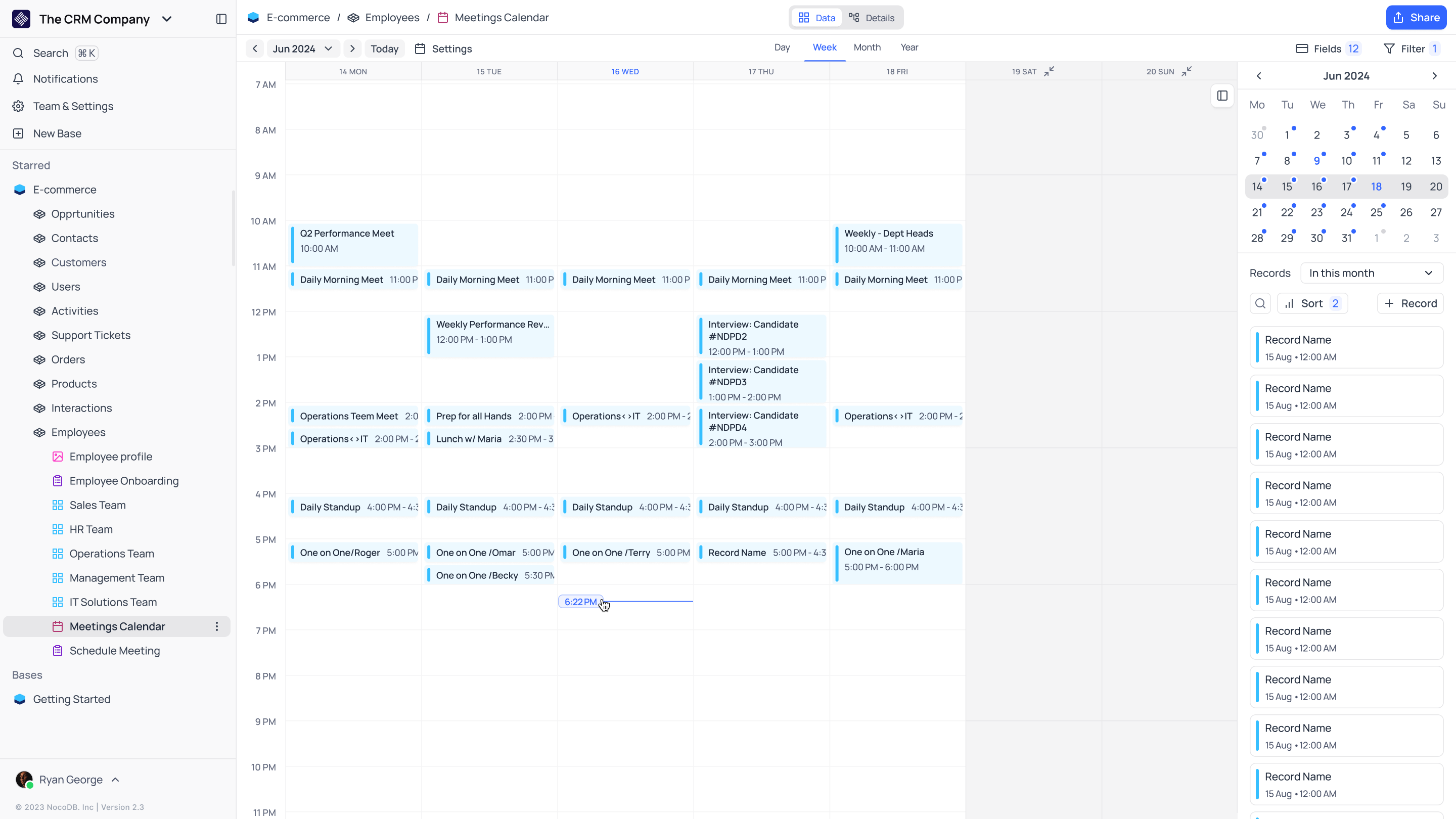Toggle the right calendar side panel

pos(1222,96)
